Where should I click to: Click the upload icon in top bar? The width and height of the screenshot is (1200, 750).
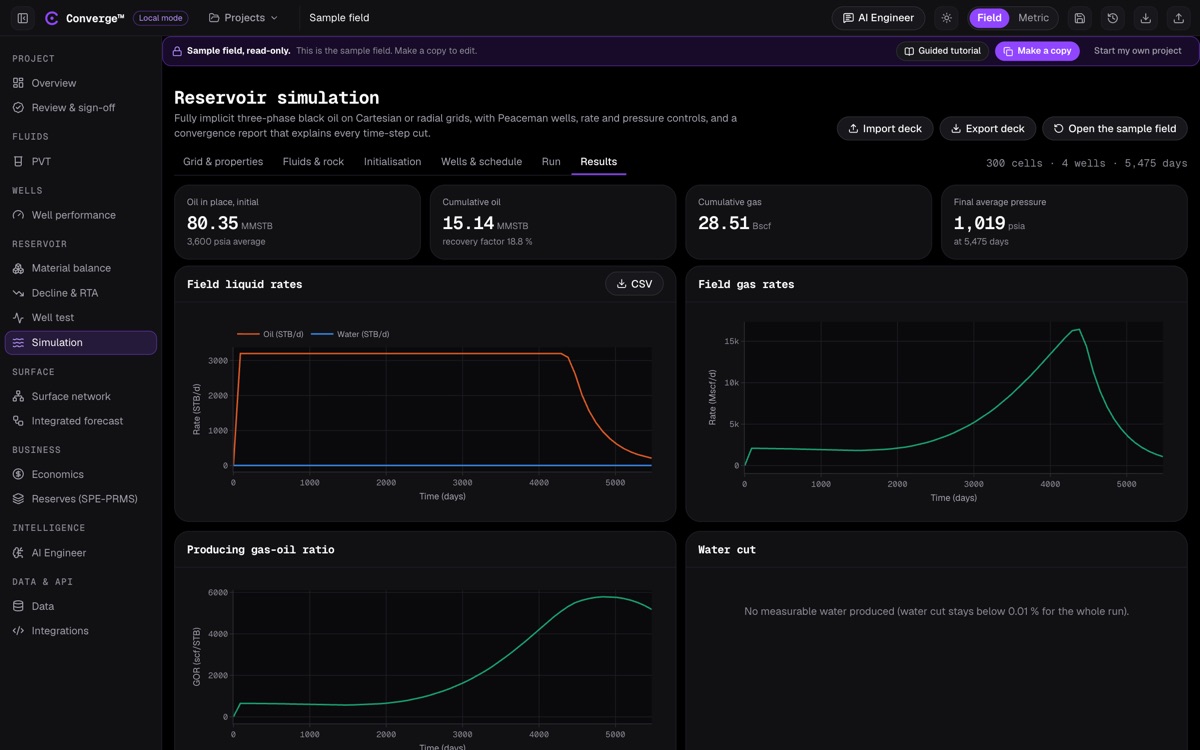click(1179, 18)
